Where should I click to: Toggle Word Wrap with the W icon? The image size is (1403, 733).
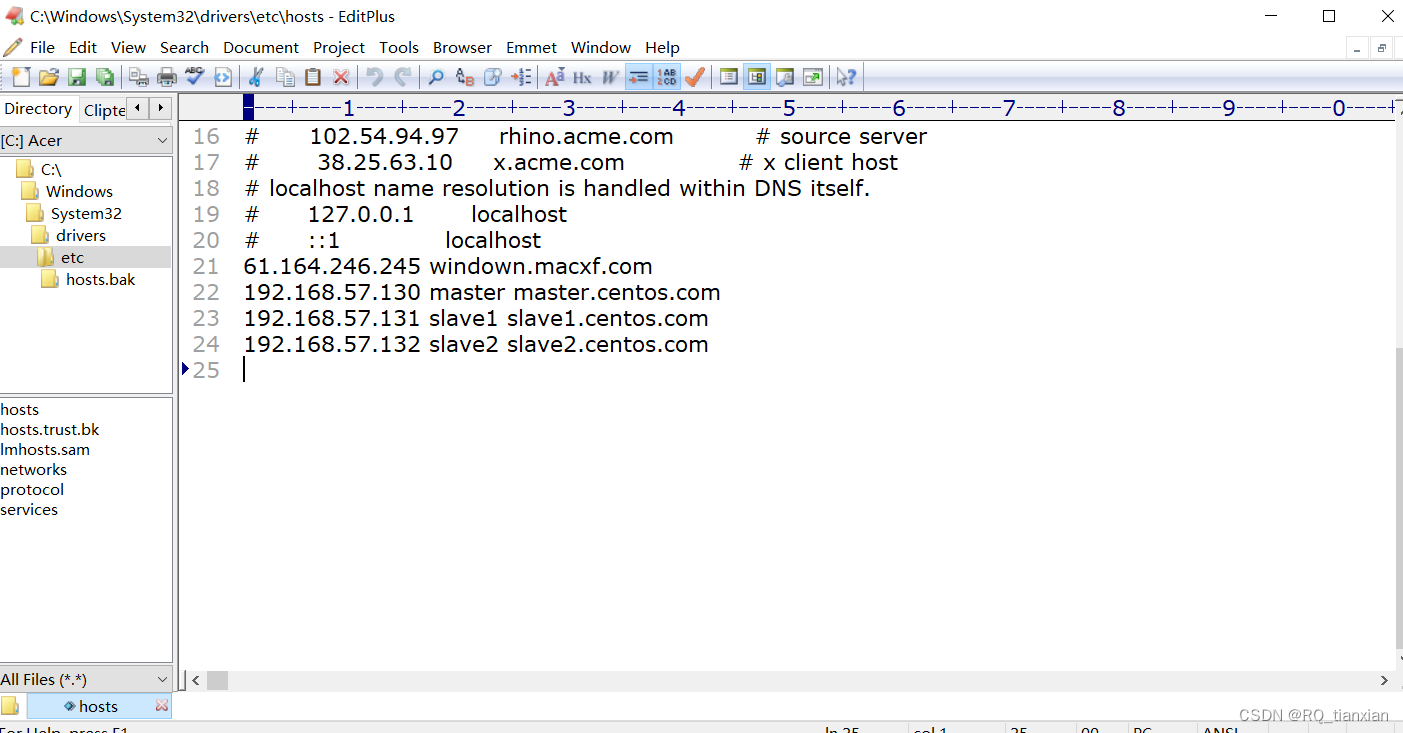(x=610, y=77)
